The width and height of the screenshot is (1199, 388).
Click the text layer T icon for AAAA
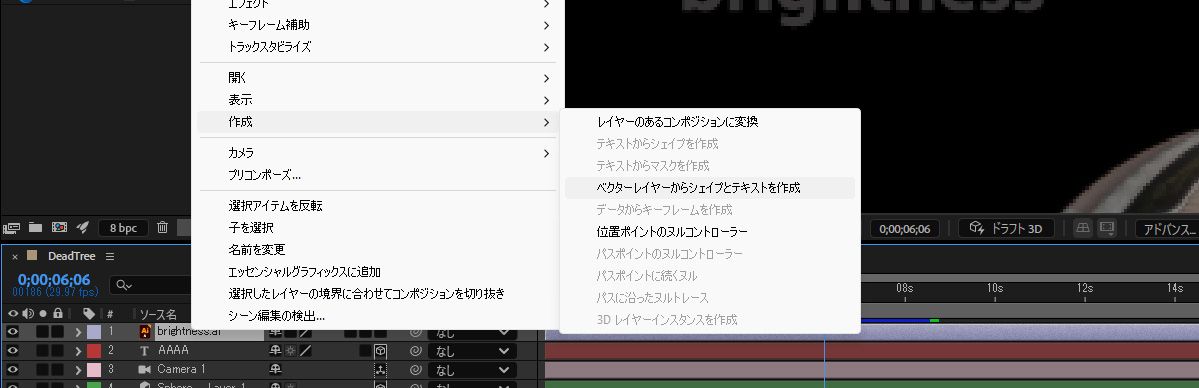145,351
